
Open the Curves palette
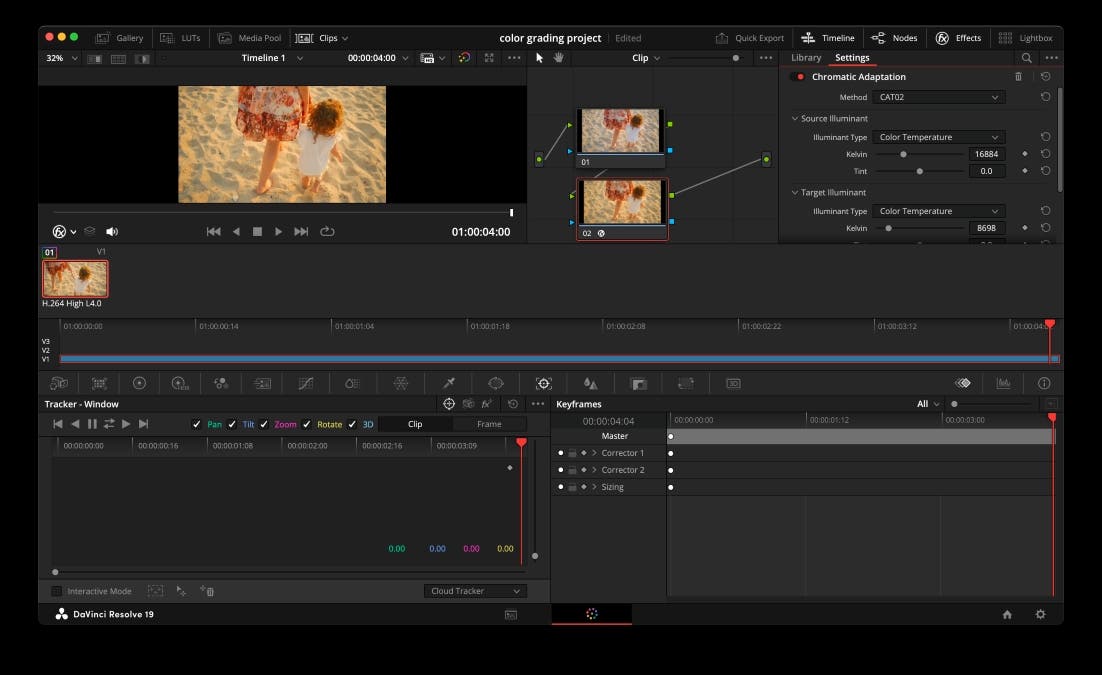pos(305,383)
